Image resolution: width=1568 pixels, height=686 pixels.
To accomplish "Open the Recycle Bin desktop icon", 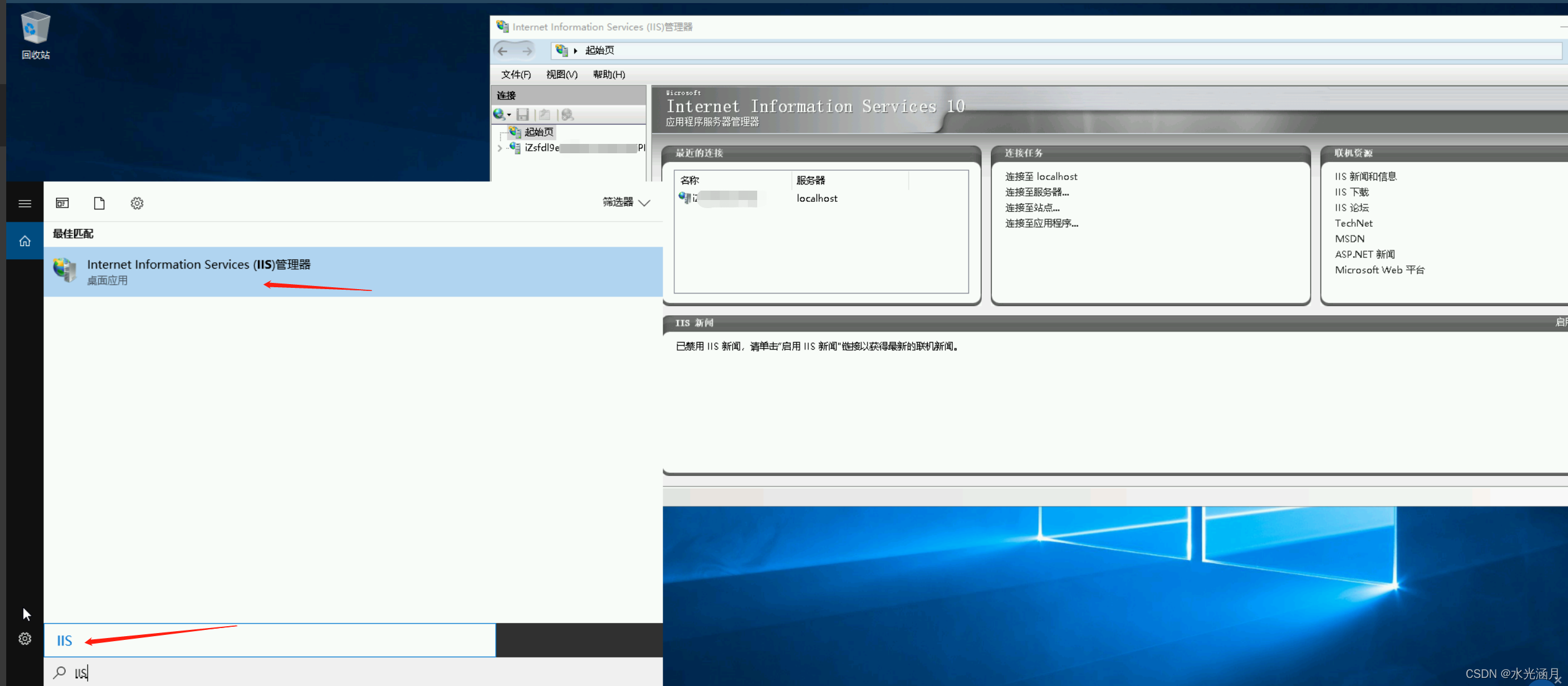I will click(36, 36).
